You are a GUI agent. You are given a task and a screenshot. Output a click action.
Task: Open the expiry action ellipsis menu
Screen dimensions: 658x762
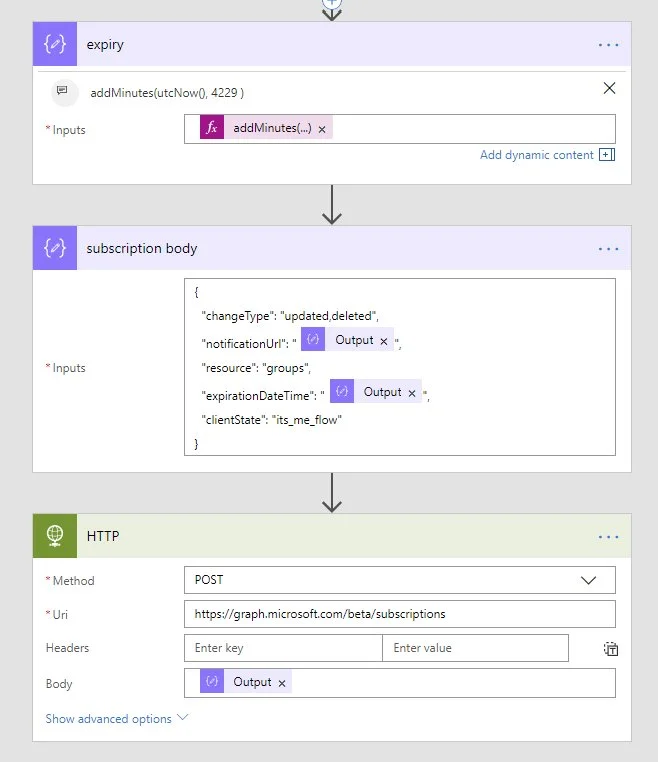(608, 45)
